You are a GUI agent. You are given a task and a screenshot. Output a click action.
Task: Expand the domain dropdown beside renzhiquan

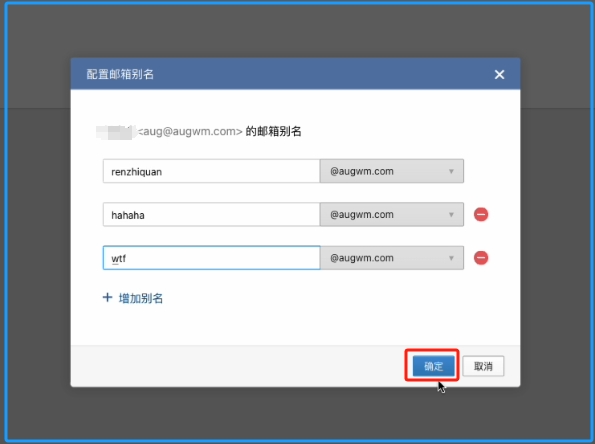(x=392, y=171)
